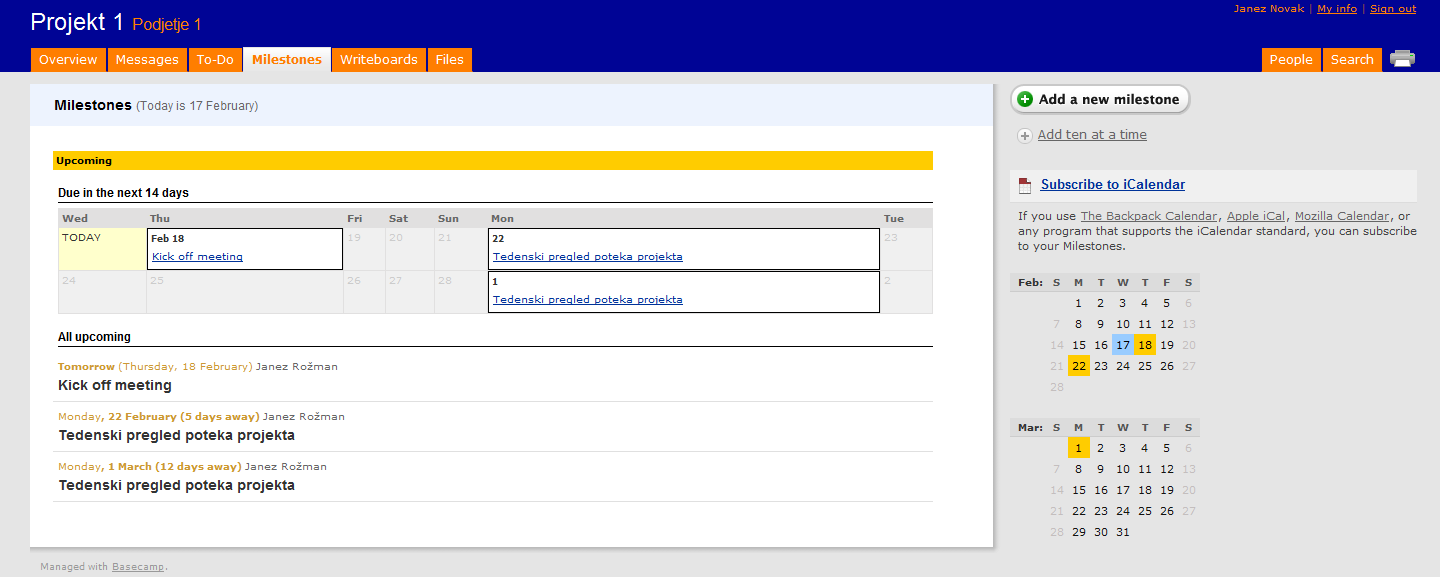
Task: Switch to the Messages tab
Action: [x=147, y=60]
